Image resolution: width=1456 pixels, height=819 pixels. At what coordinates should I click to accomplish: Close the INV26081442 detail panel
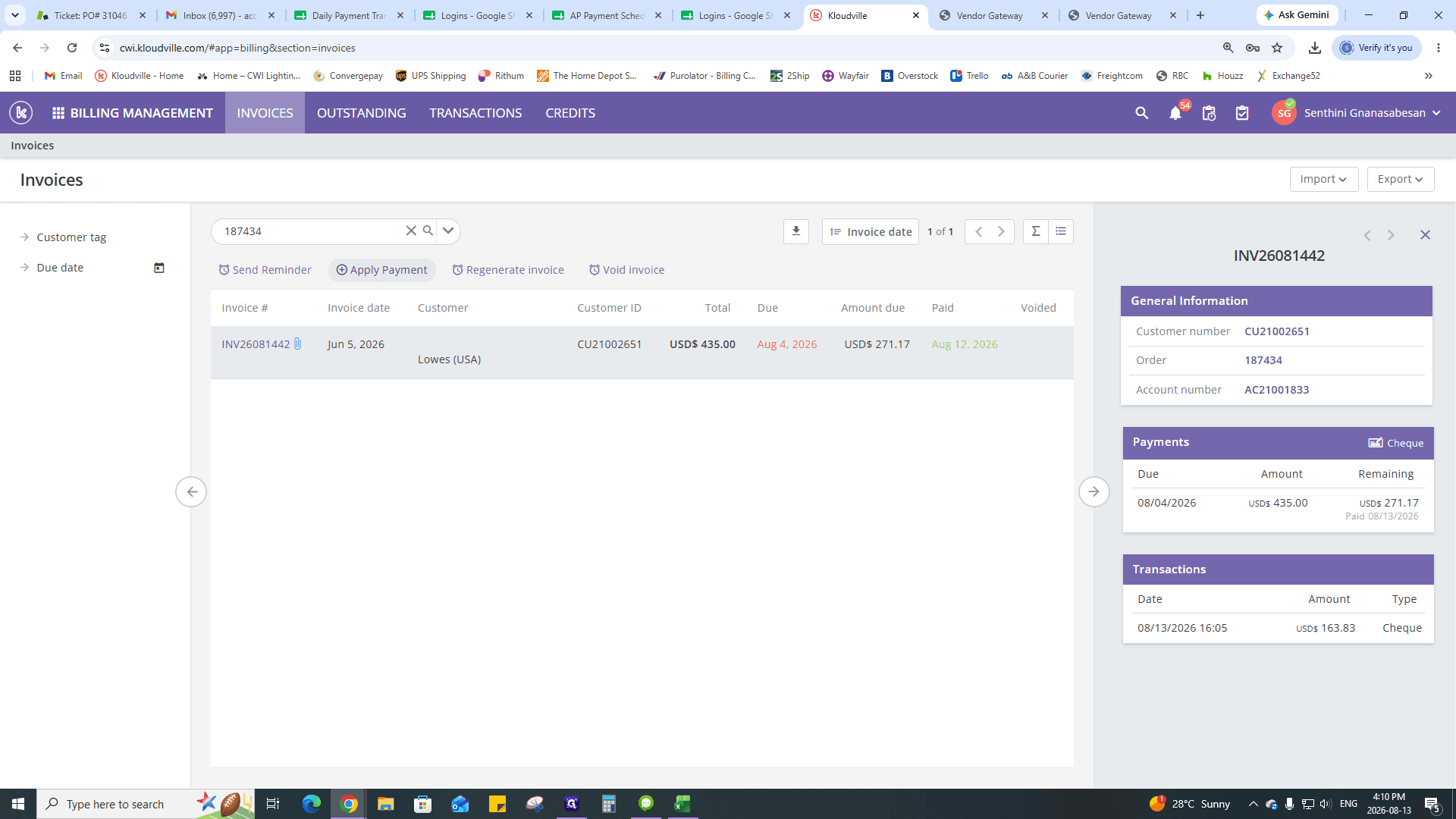point(1425,235)
